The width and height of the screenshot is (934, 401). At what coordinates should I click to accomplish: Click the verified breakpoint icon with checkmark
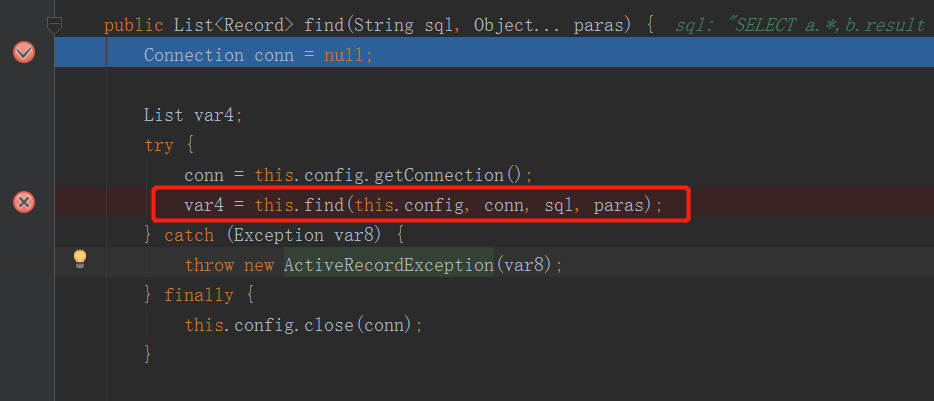pyautogui.click(x=24, y=53)
